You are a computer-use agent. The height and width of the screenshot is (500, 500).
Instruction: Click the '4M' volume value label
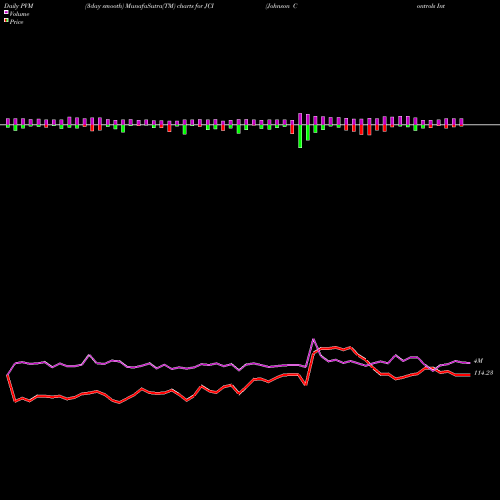478,361
